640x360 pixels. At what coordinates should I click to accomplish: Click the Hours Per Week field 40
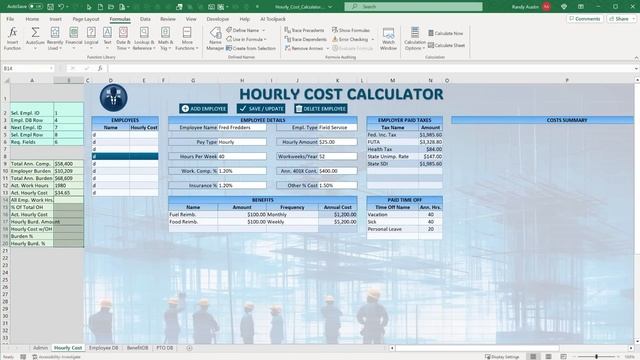point(242,156)
